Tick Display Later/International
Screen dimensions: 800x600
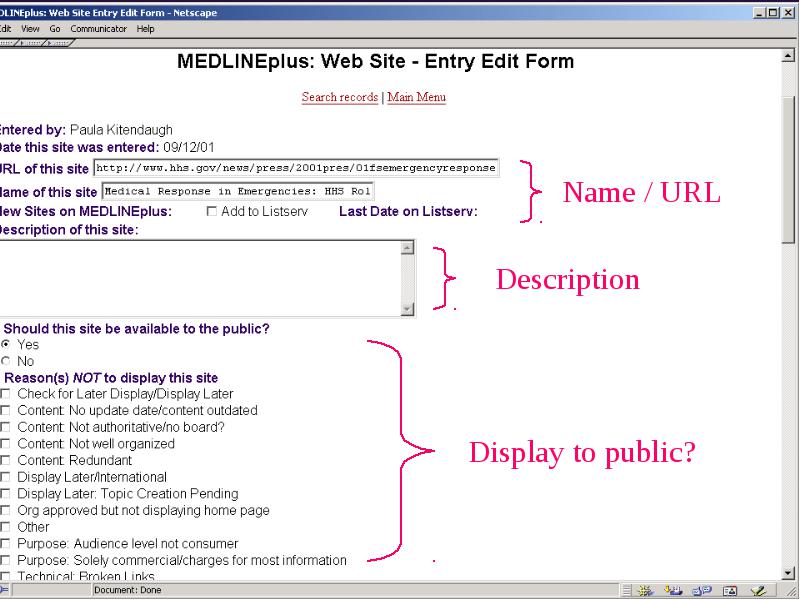[x=5, y=477]
